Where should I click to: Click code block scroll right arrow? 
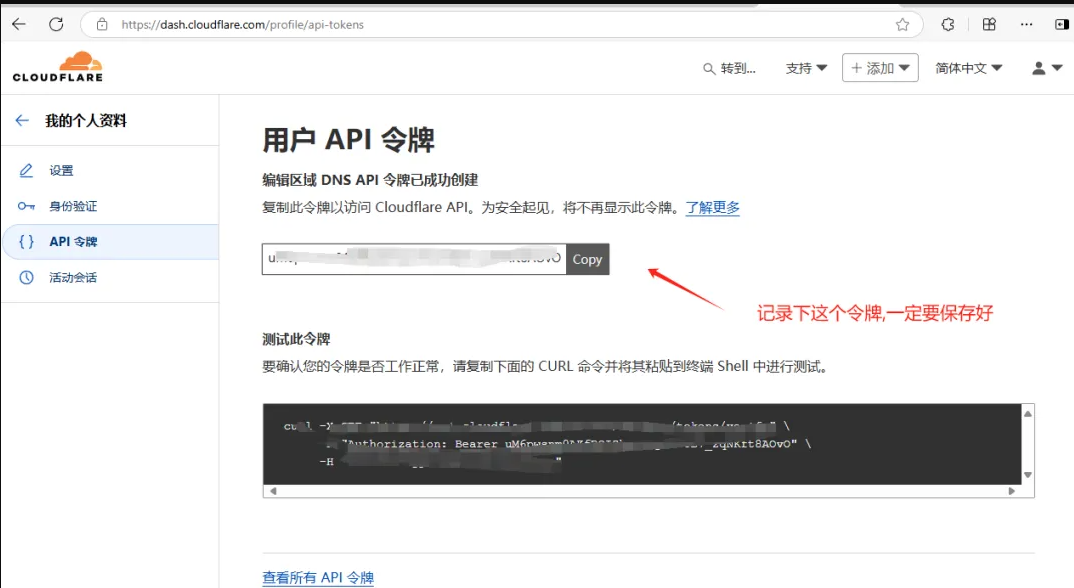point(1012,491)
